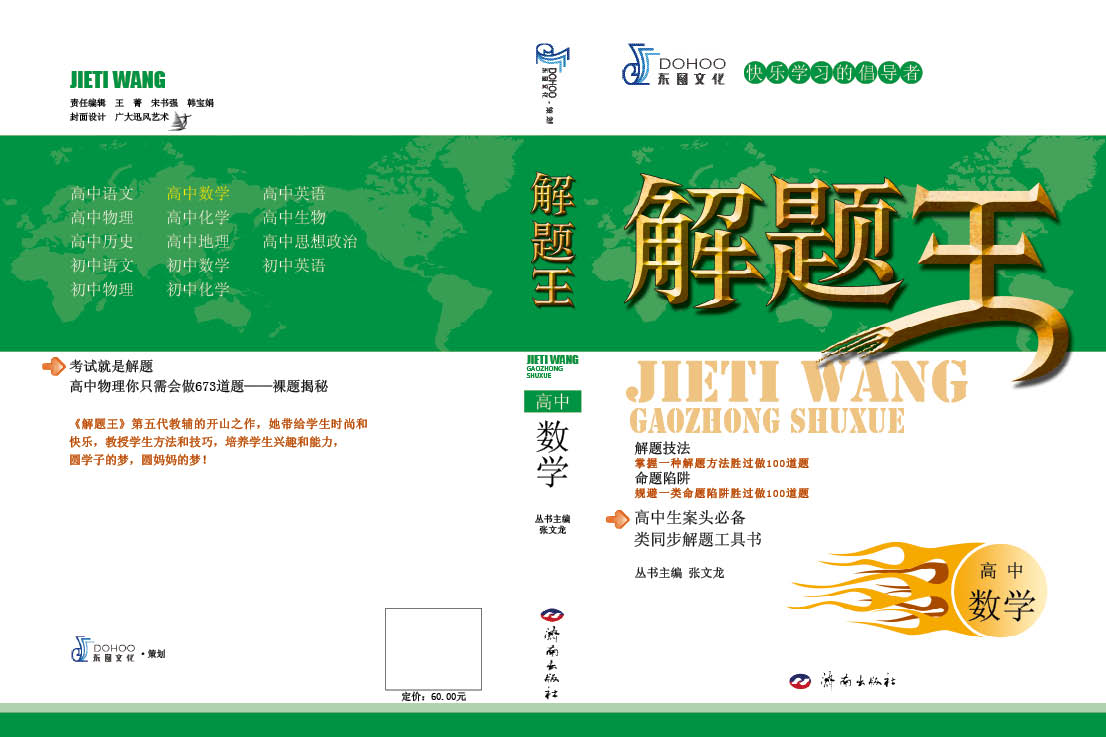The height and width of the screenshot is (737, 1106).
Task: Click 高中地理 in the subject list
Action: pyautogui.click(x=198, y=241)
